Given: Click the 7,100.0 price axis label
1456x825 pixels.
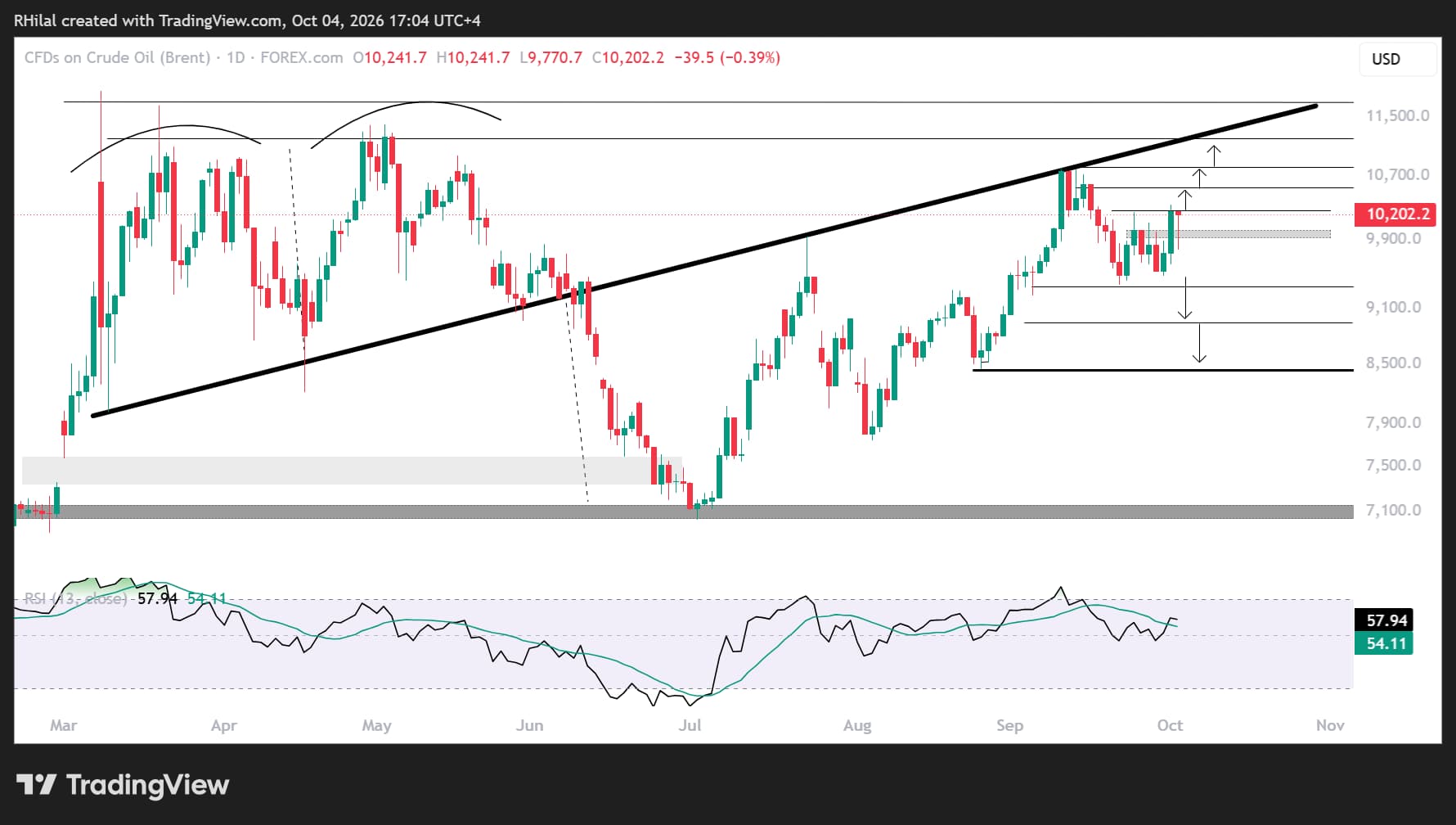Looking at the screenshot, I should click(1394, 510).
